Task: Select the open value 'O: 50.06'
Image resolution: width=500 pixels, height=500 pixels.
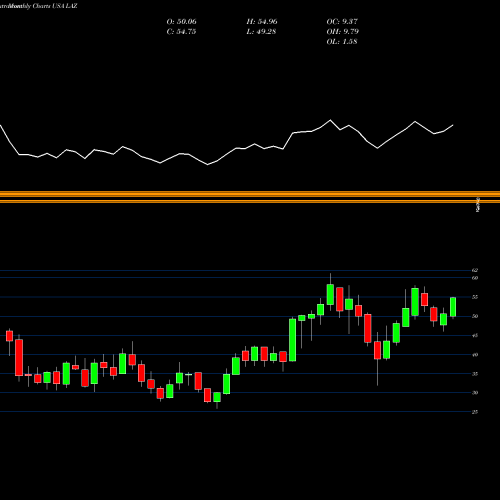Action: pos(182,22)
